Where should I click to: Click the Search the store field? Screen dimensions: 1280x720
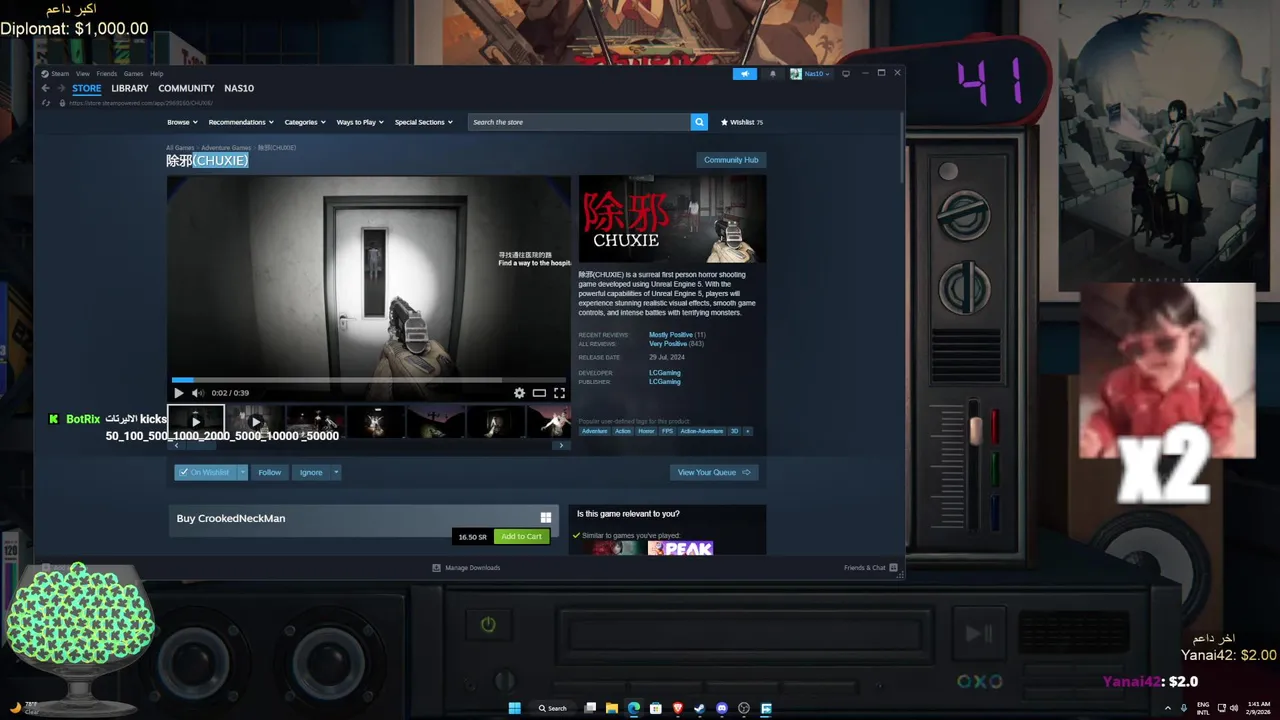click(x=579, y=122)
